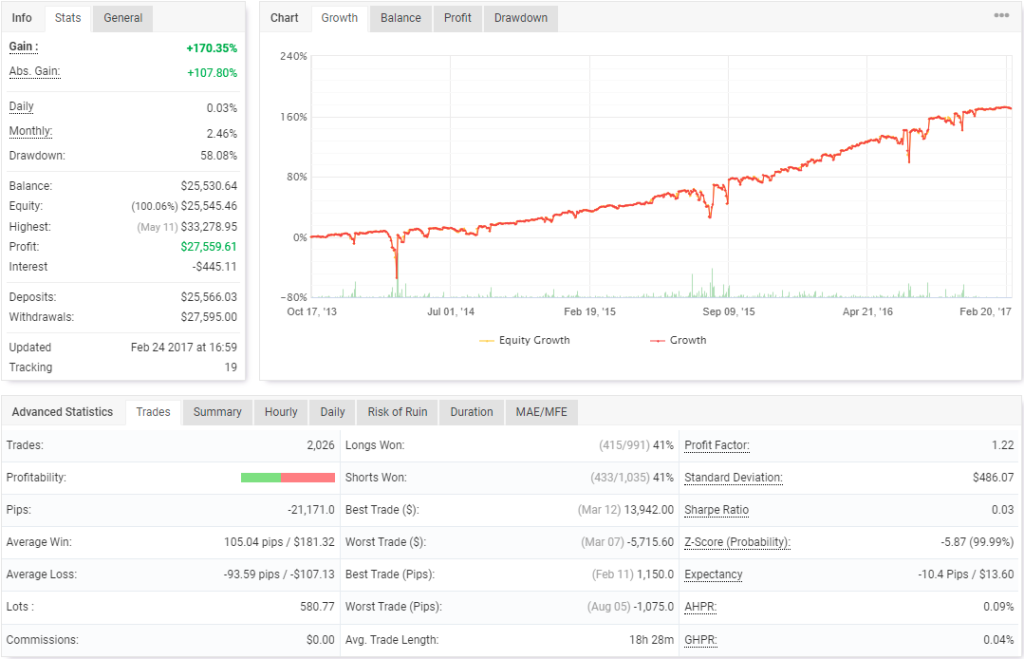Click the Monthly label in Info
Screen dimensions: 1024x659
(x=30, y=131)
